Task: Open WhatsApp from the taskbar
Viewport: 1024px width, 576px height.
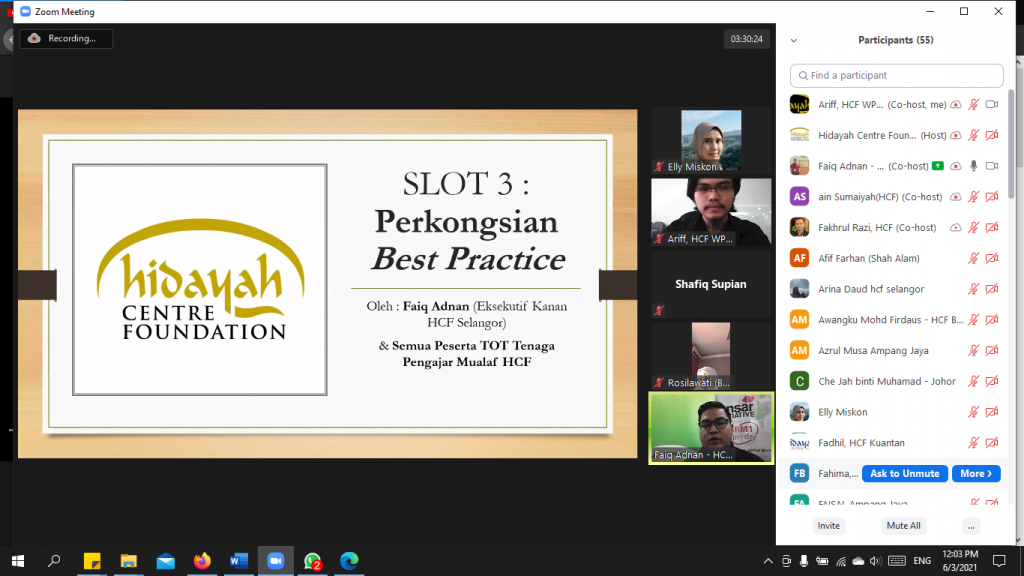Action: tap(312, 561)
